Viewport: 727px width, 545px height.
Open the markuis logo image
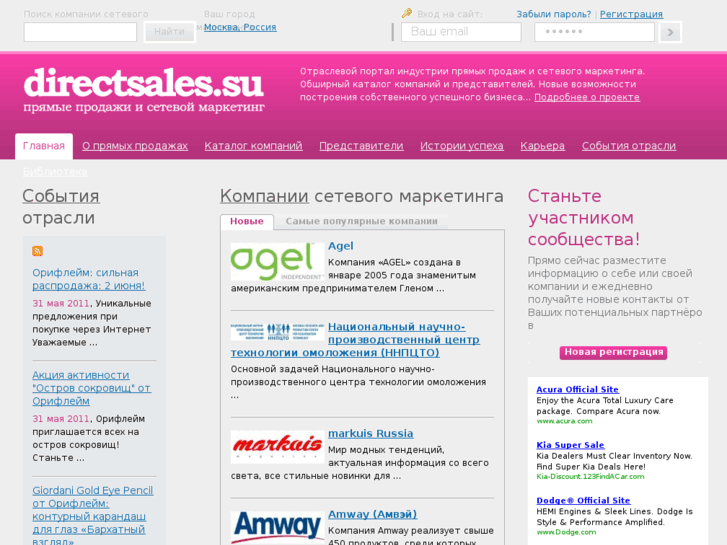tap(277, 447)
